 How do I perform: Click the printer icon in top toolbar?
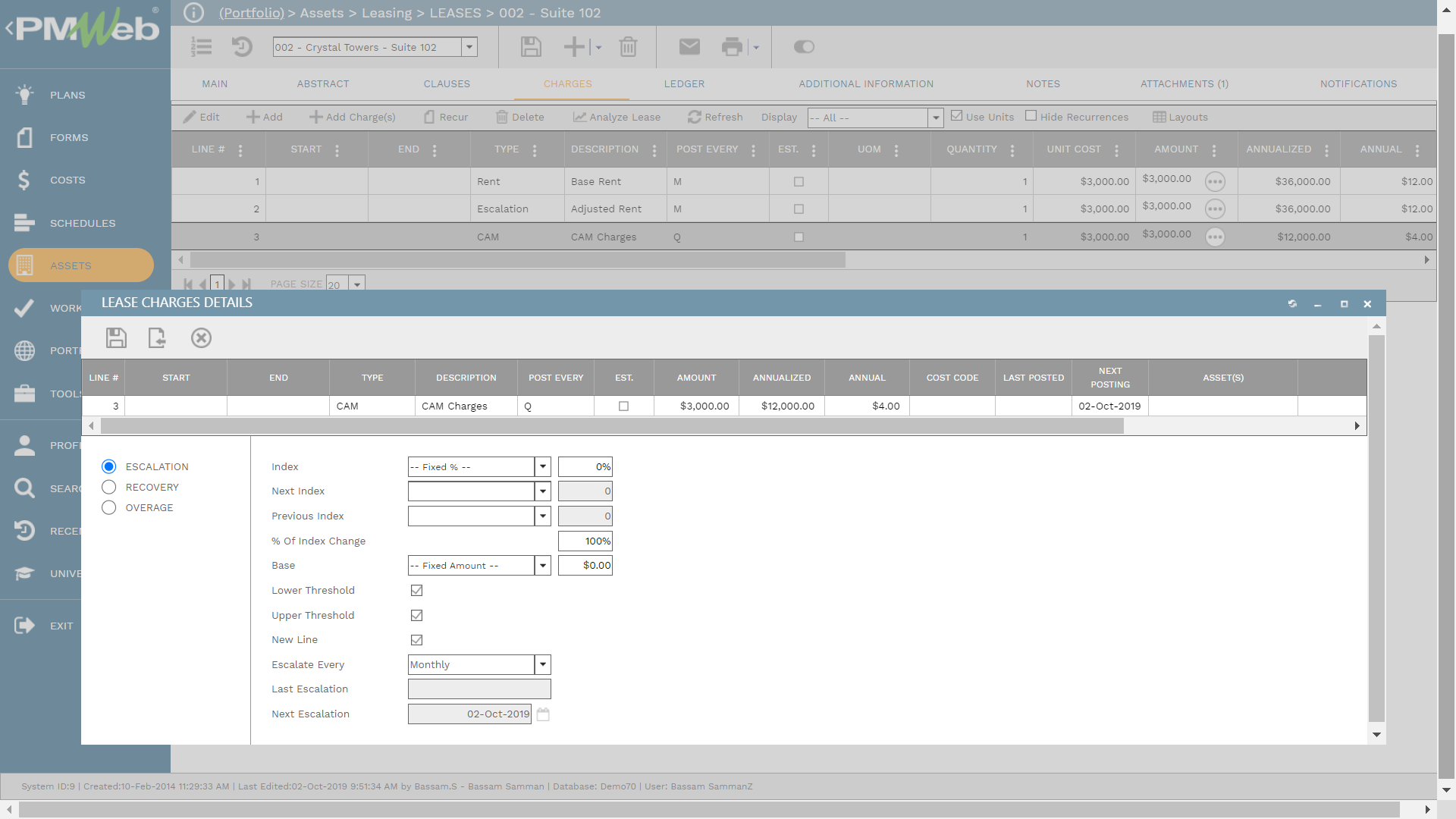click(732, 47)
